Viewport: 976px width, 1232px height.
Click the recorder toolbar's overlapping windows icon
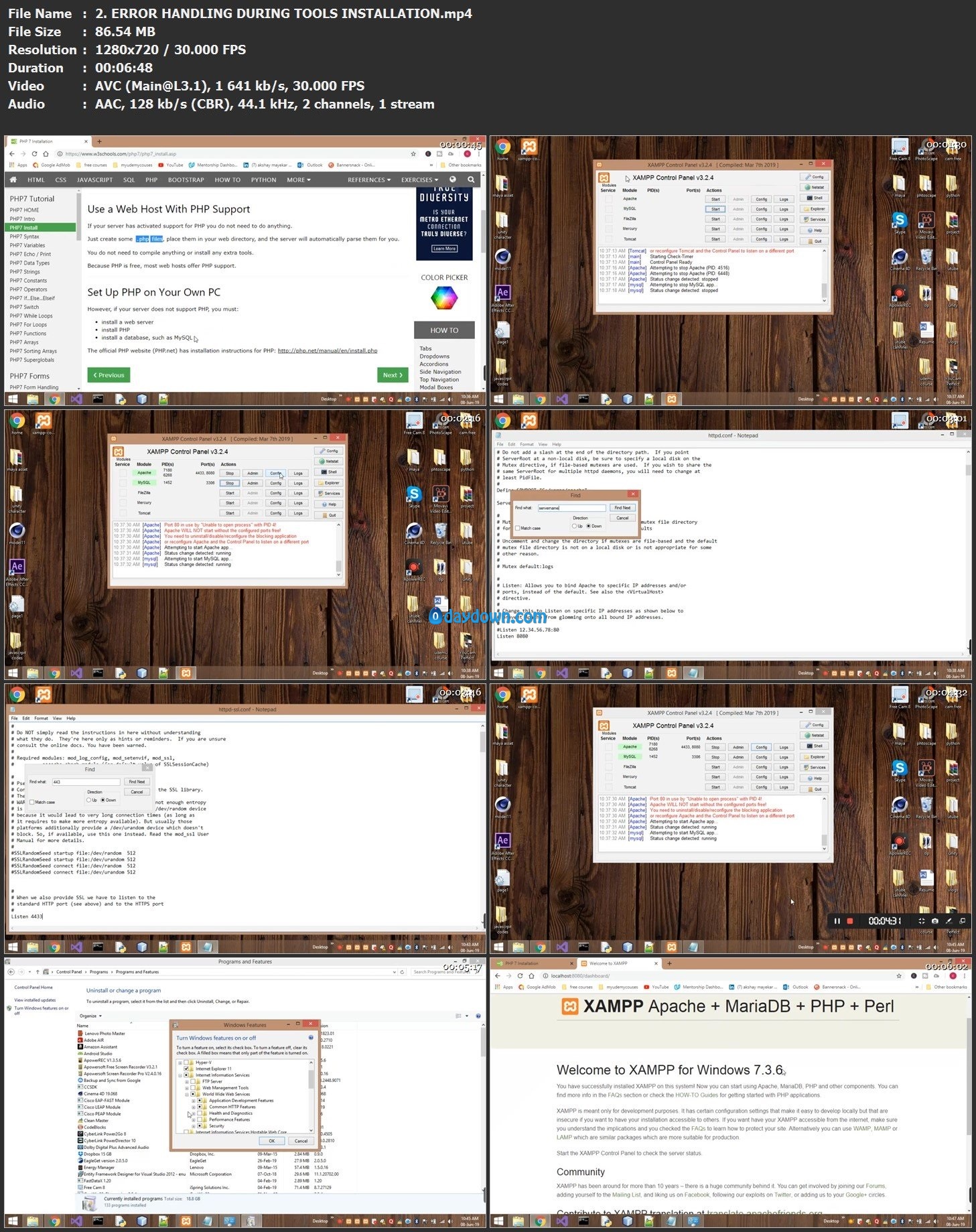[x=963, y=921]
